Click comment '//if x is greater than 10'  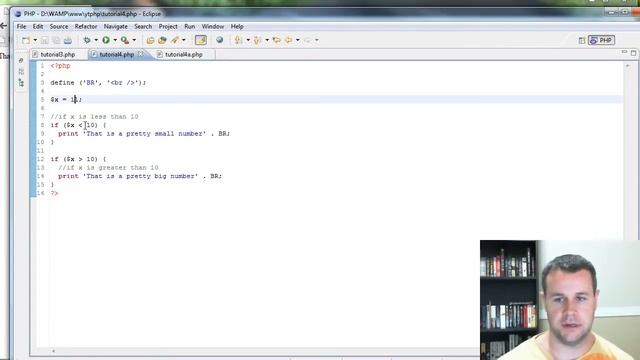pyautogui.click(x=108, y=168)
